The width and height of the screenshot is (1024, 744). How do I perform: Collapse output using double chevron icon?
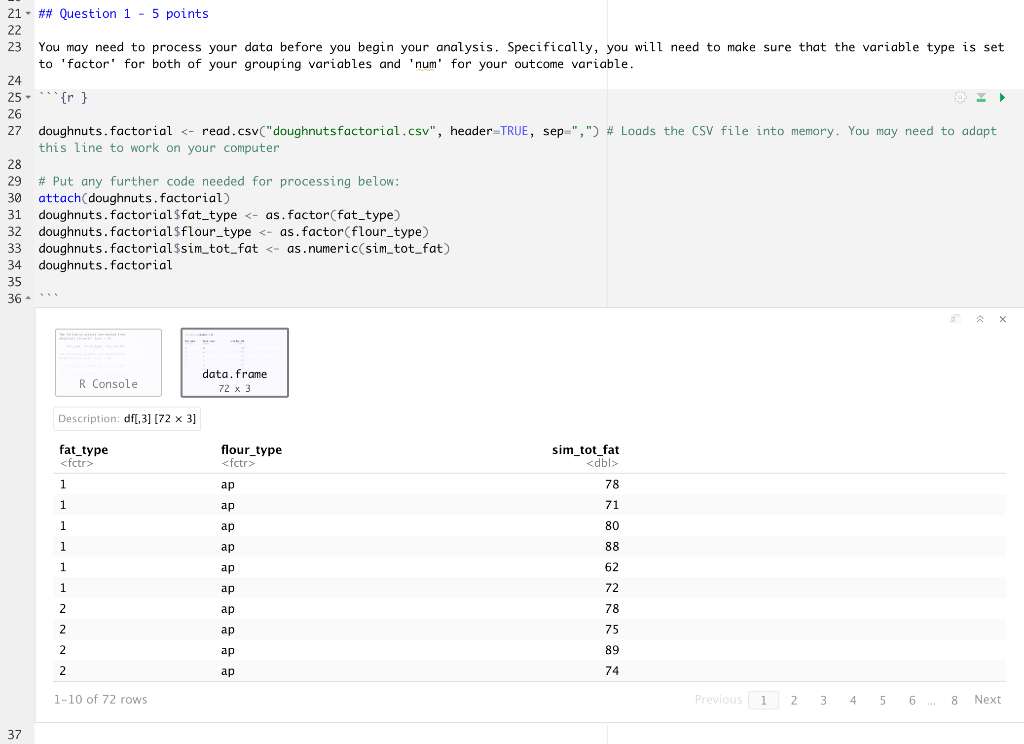980,319
